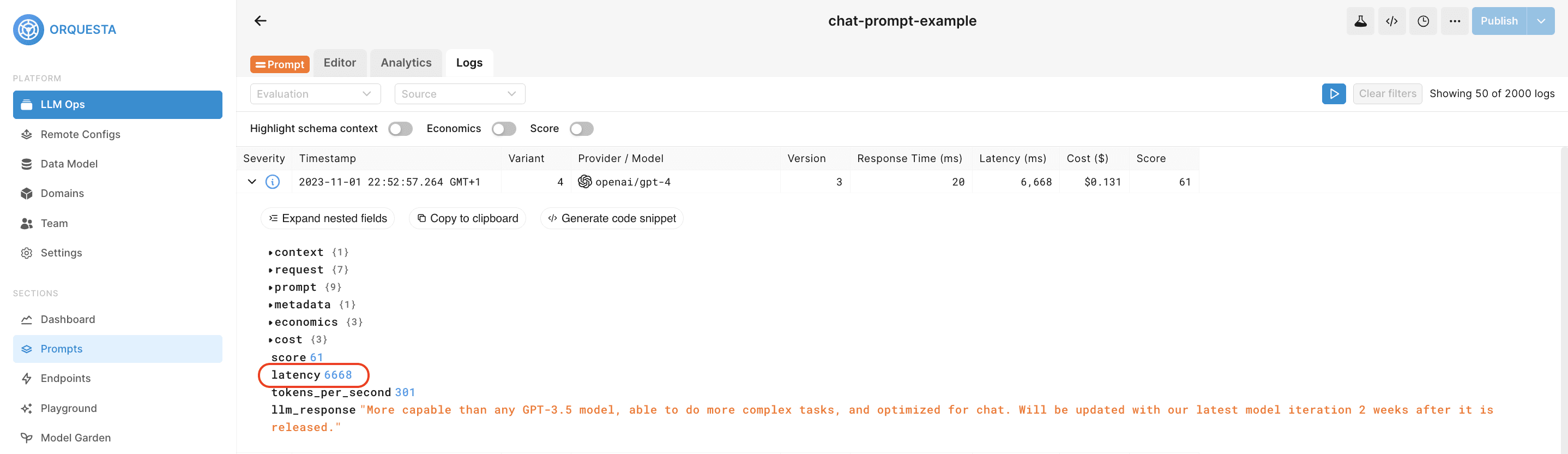Open the more options ellipsis menu
1568x454 pixels.
(1455, 21)
